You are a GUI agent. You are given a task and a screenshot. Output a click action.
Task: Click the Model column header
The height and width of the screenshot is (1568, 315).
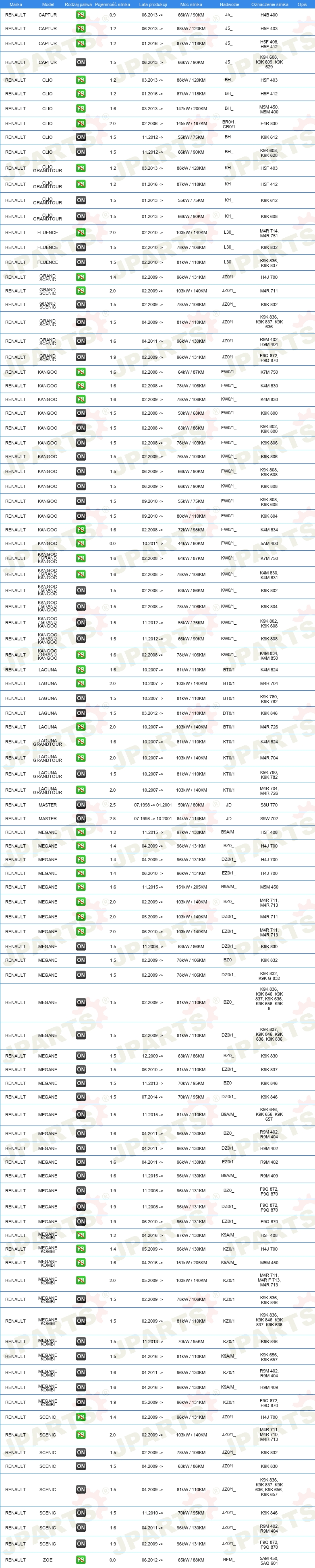[48, 4]
